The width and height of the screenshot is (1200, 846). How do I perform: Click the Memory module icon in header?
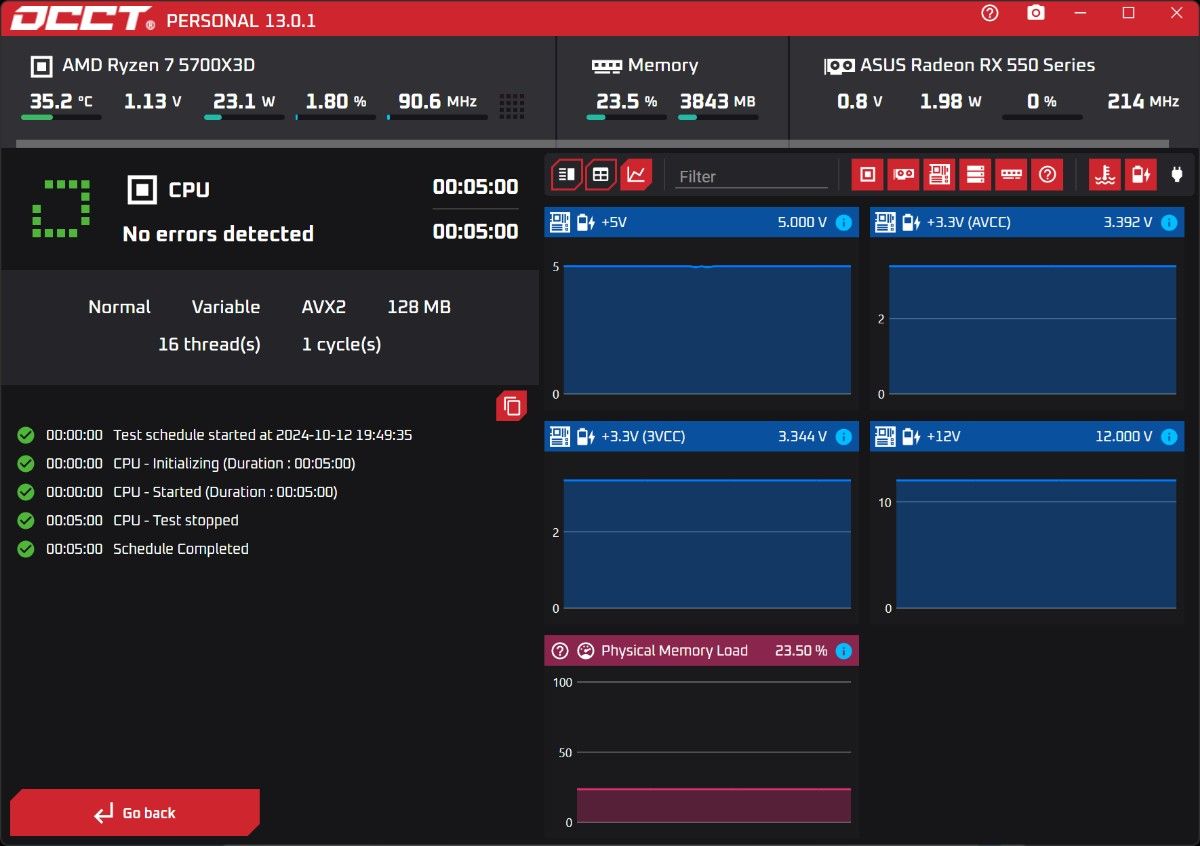[x=606, y=66]
